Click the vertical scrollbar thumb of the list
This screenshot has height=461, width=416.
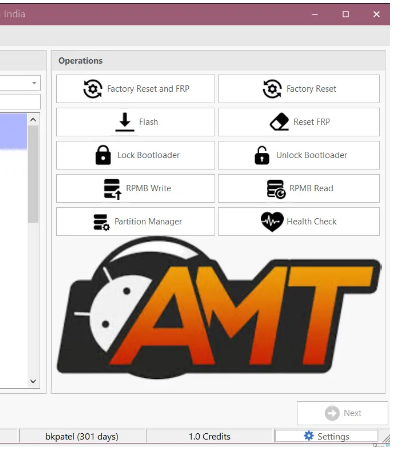point(33,174)
